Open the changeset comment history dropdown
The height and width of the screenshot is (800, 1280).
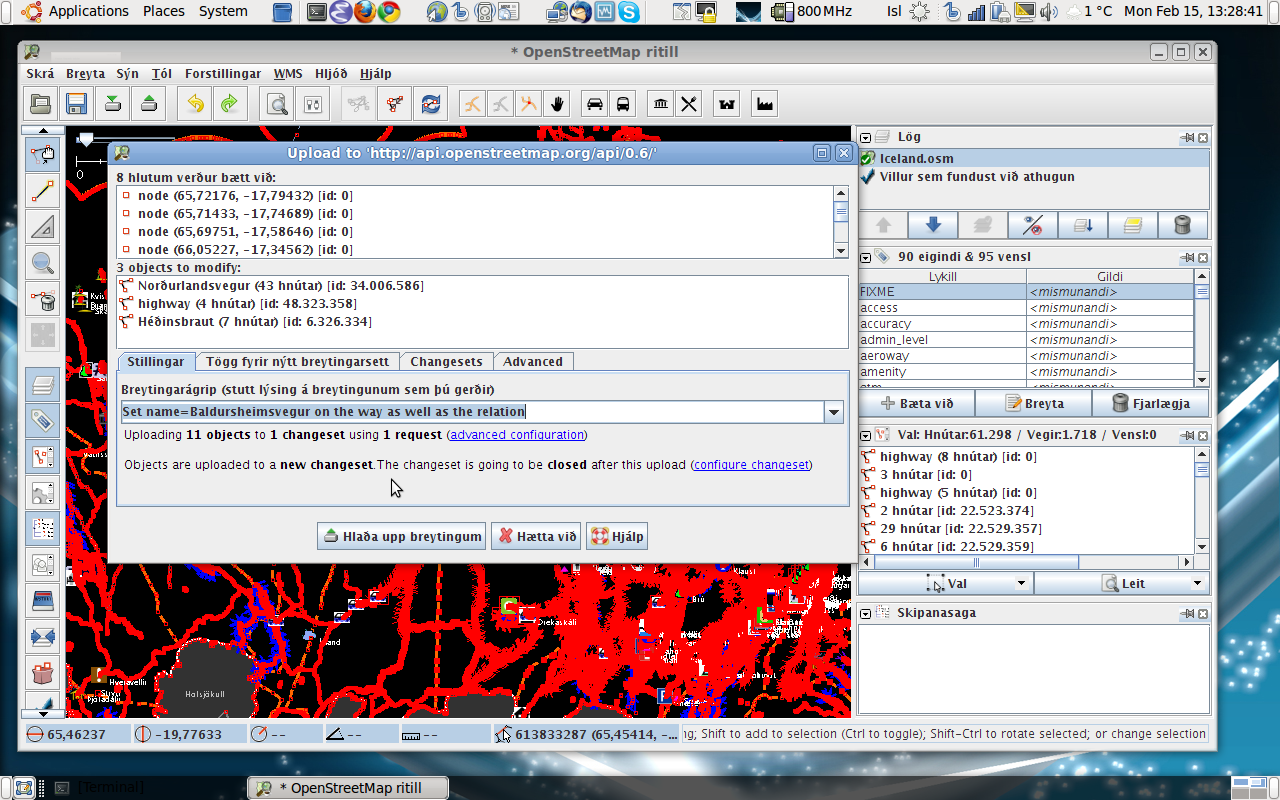click(833, 412)
